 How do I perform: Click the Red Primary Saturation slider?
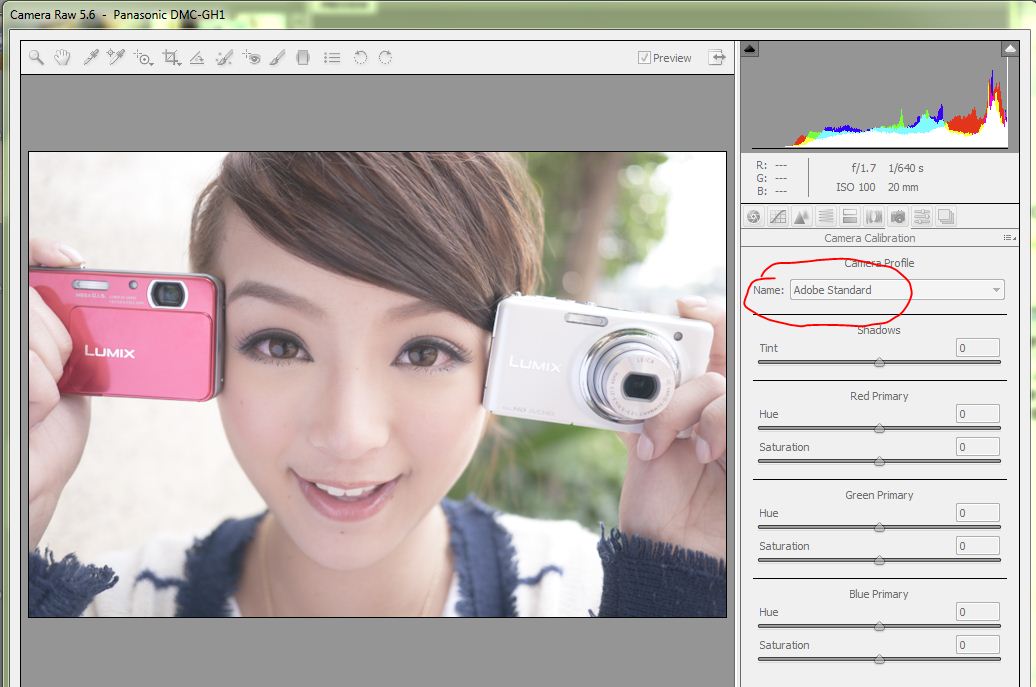(x=879, y=461)
